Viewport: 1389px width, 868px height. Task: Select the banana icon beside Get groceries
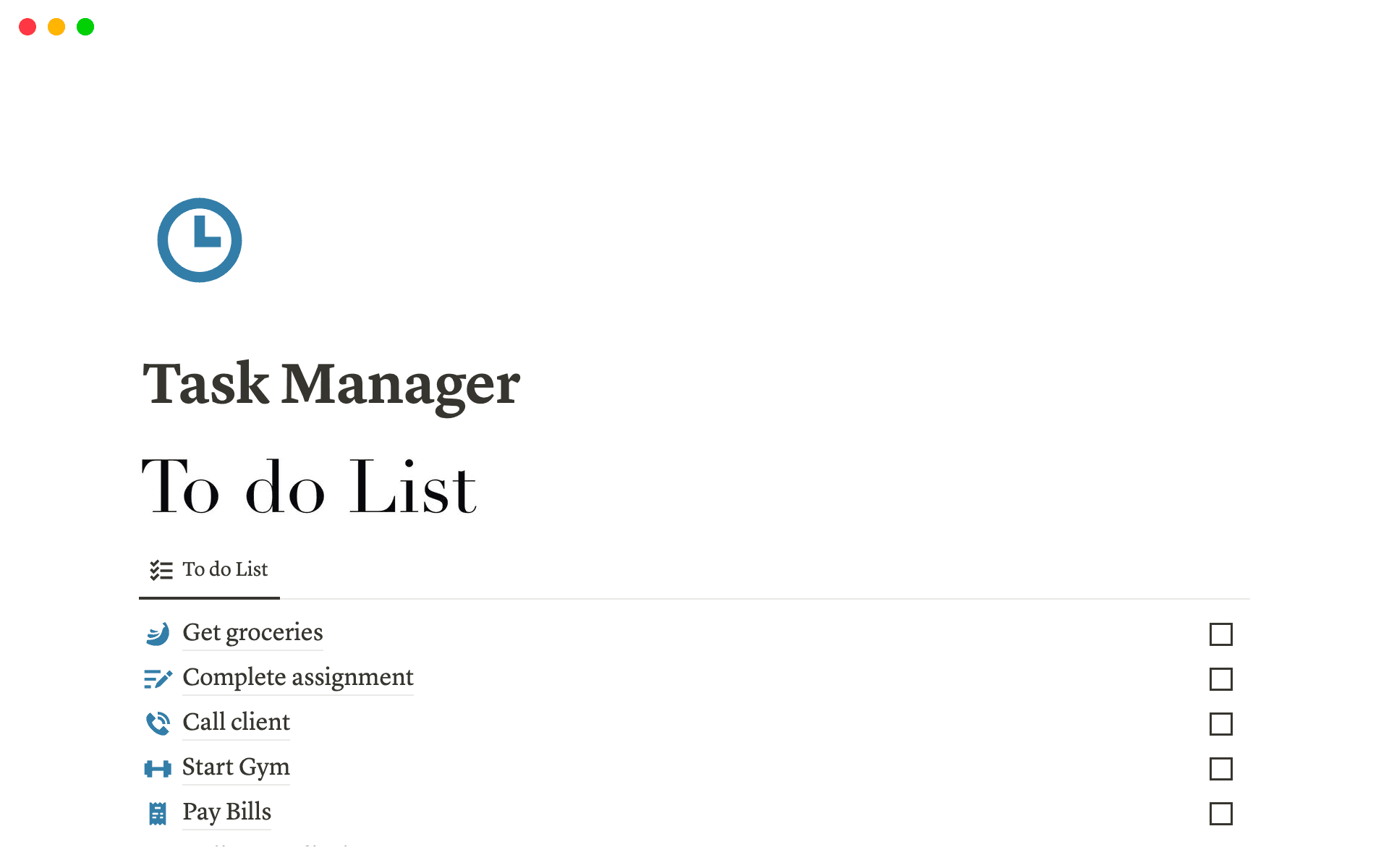coord(158,634)
